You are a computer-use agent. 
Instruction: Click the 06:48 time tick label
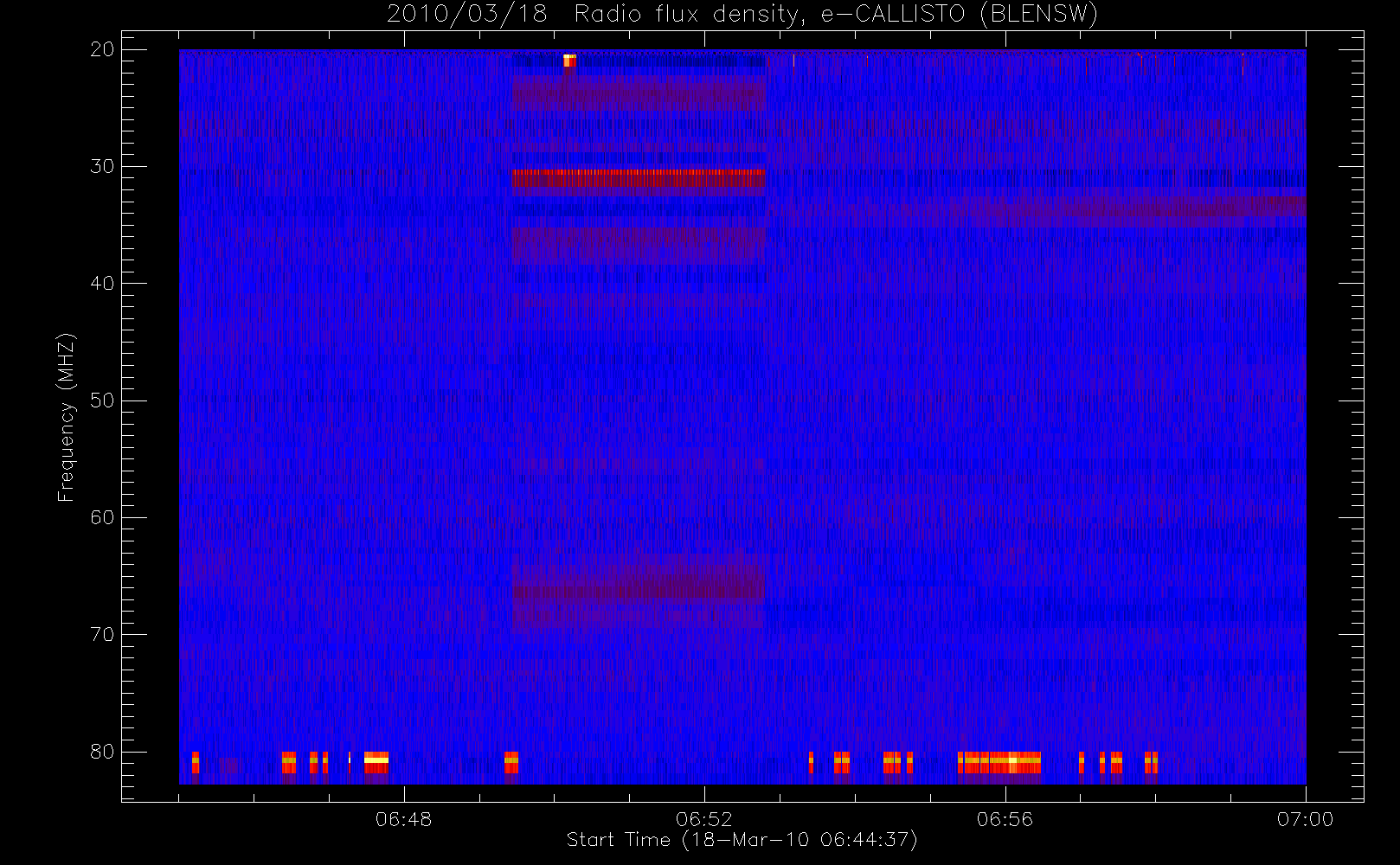[403, 819]
